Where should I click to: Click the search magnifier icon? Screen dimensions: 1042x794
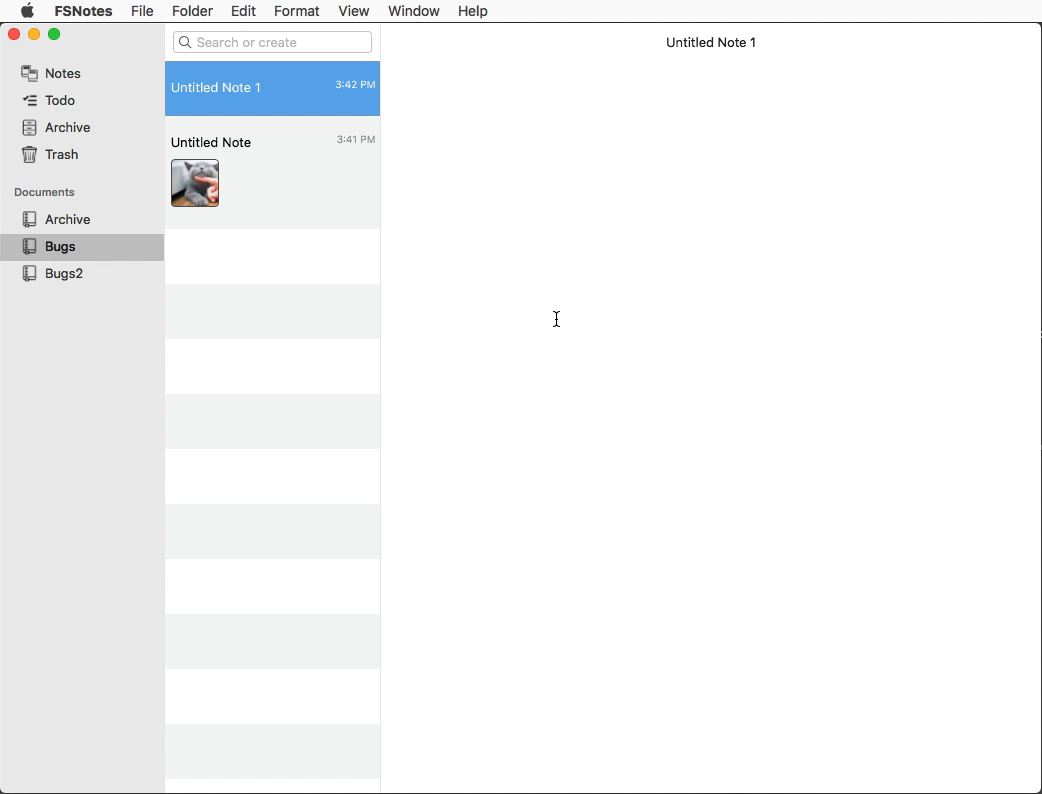185,43
